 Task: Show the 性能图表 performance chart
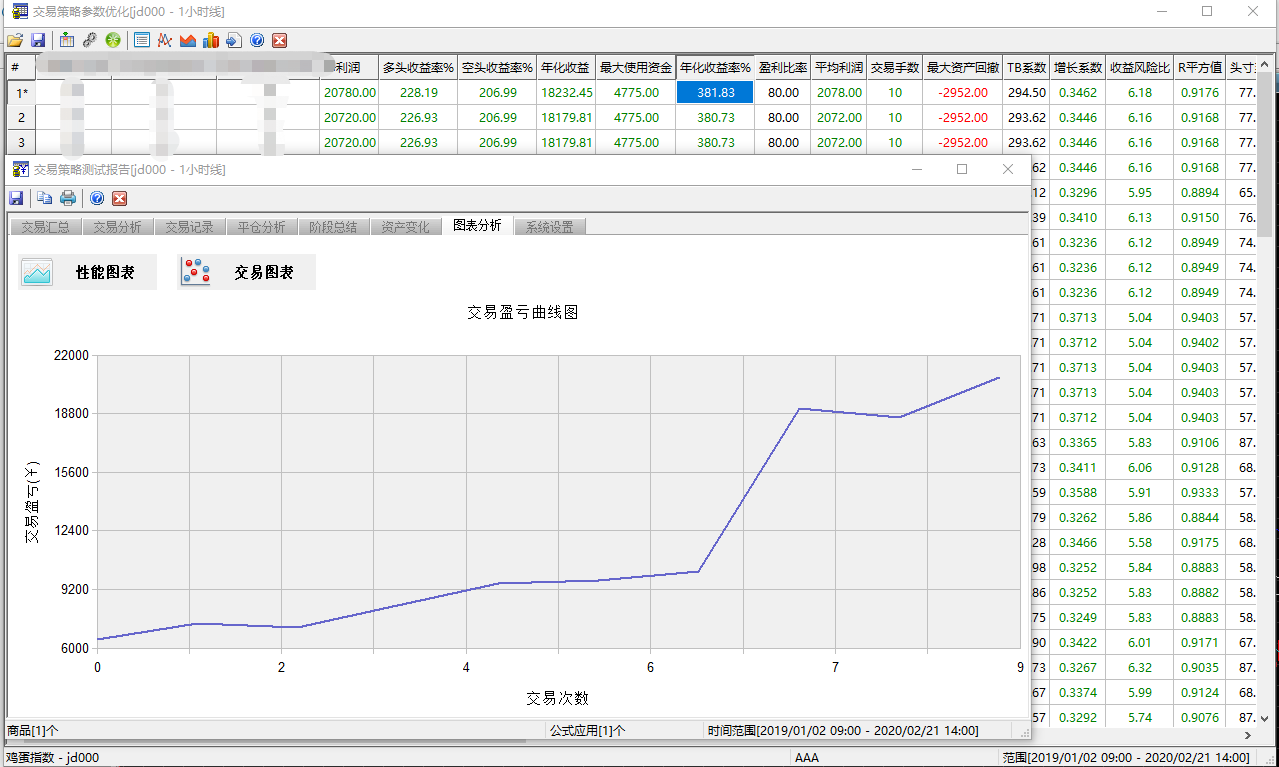click(x=87, y=272)
